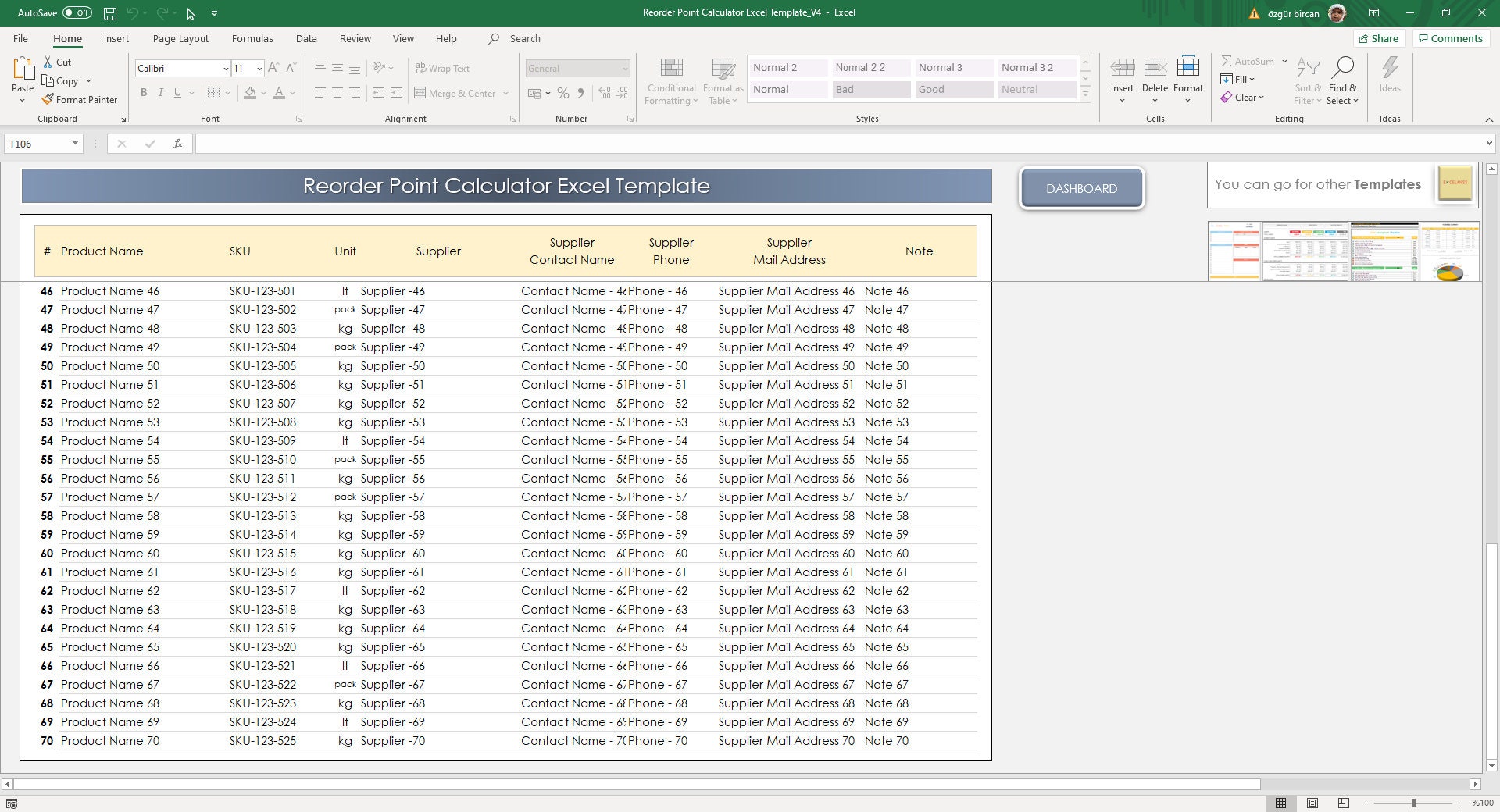Open the Insert tab
This screenshot has height=812, width=1500.
tap(116, 38)
